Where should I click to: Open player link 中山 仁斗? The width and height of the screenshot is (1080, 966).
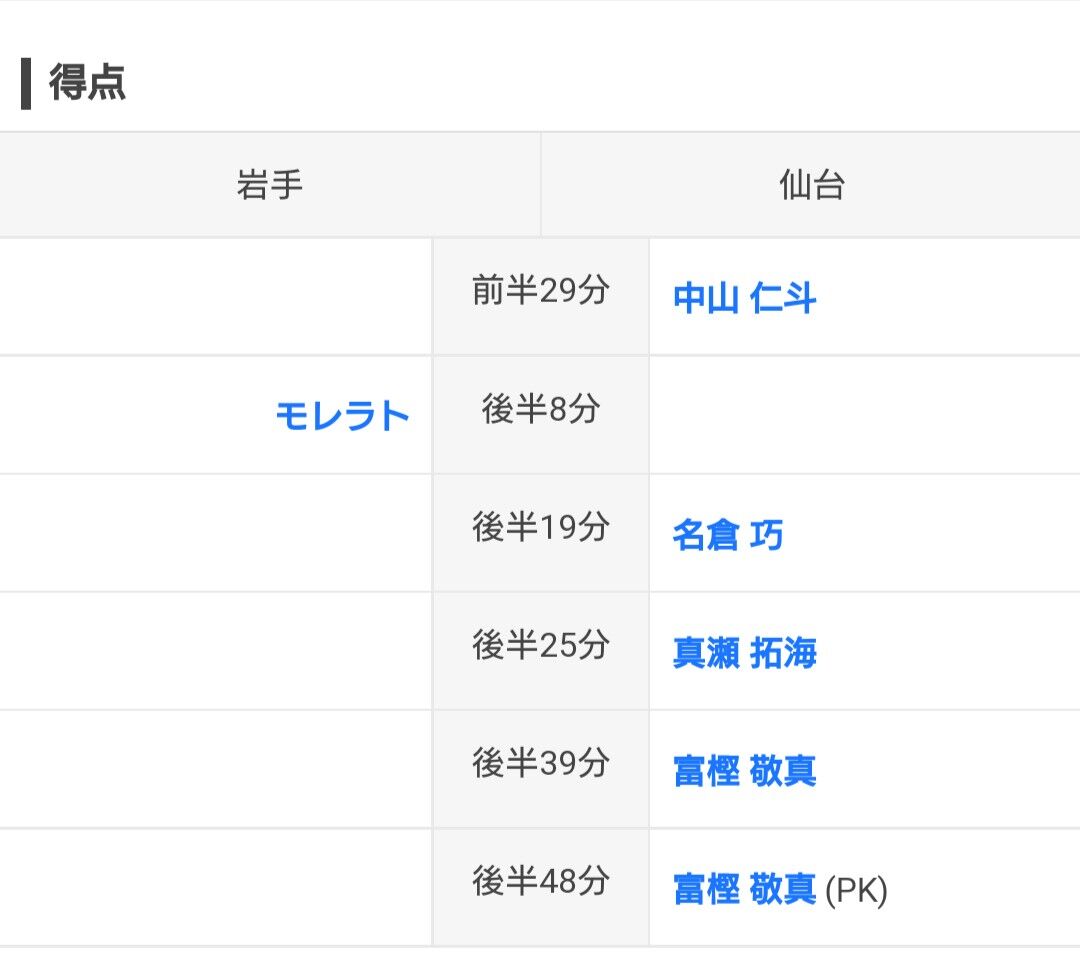[744, 298]
